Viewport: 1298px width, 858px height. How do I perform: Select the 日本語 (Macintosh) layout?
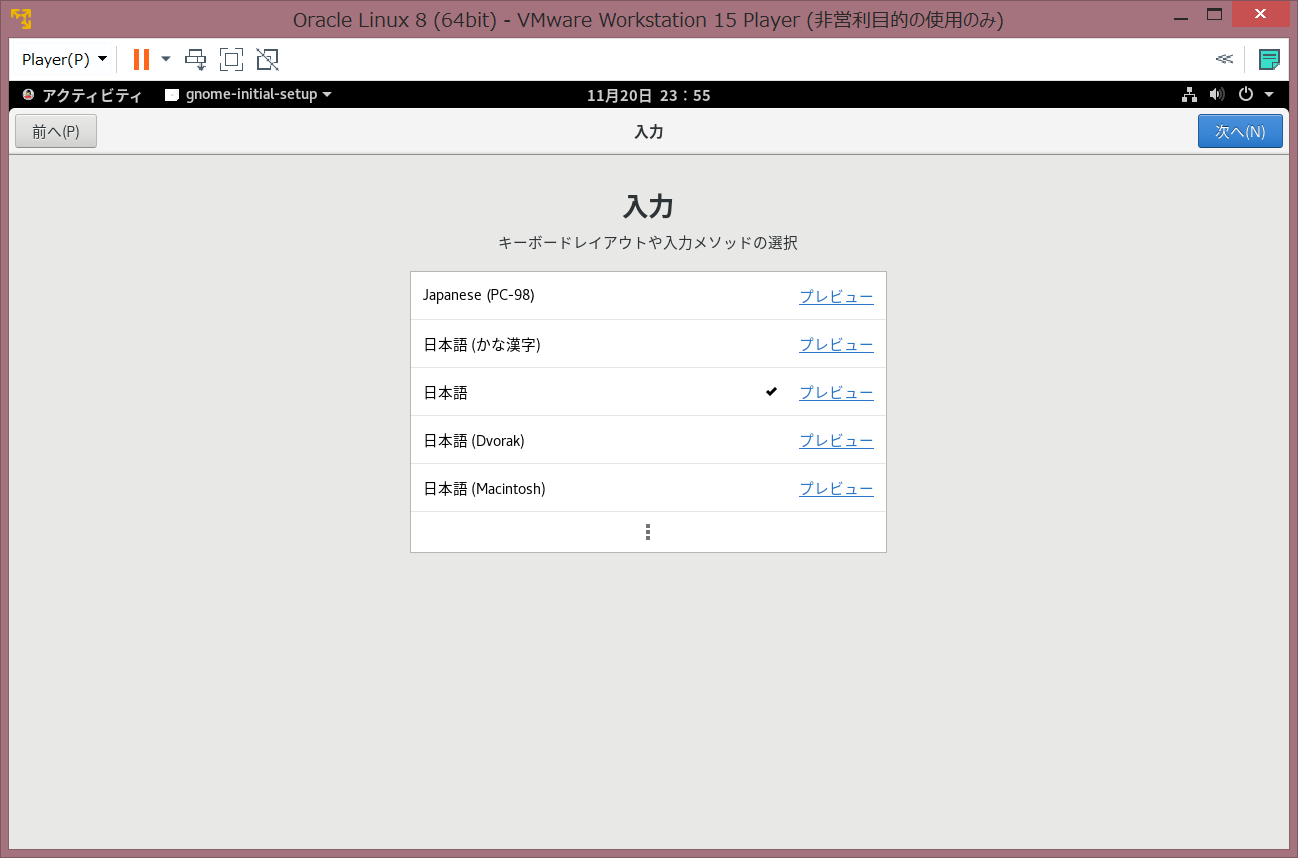(x=648, y=488)
